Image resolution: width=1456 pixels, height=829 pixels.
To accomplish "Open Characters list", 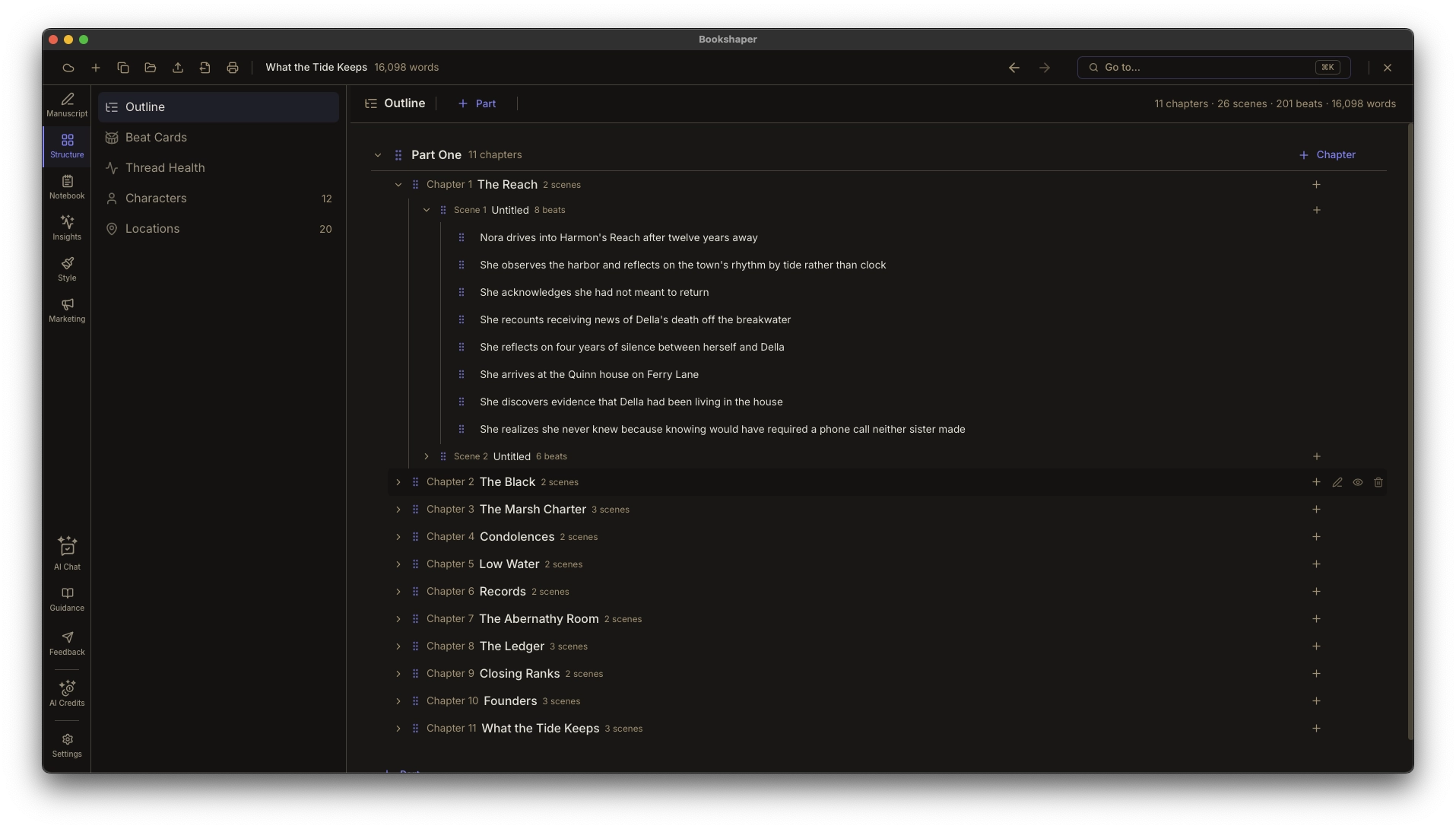I will 218,199.
